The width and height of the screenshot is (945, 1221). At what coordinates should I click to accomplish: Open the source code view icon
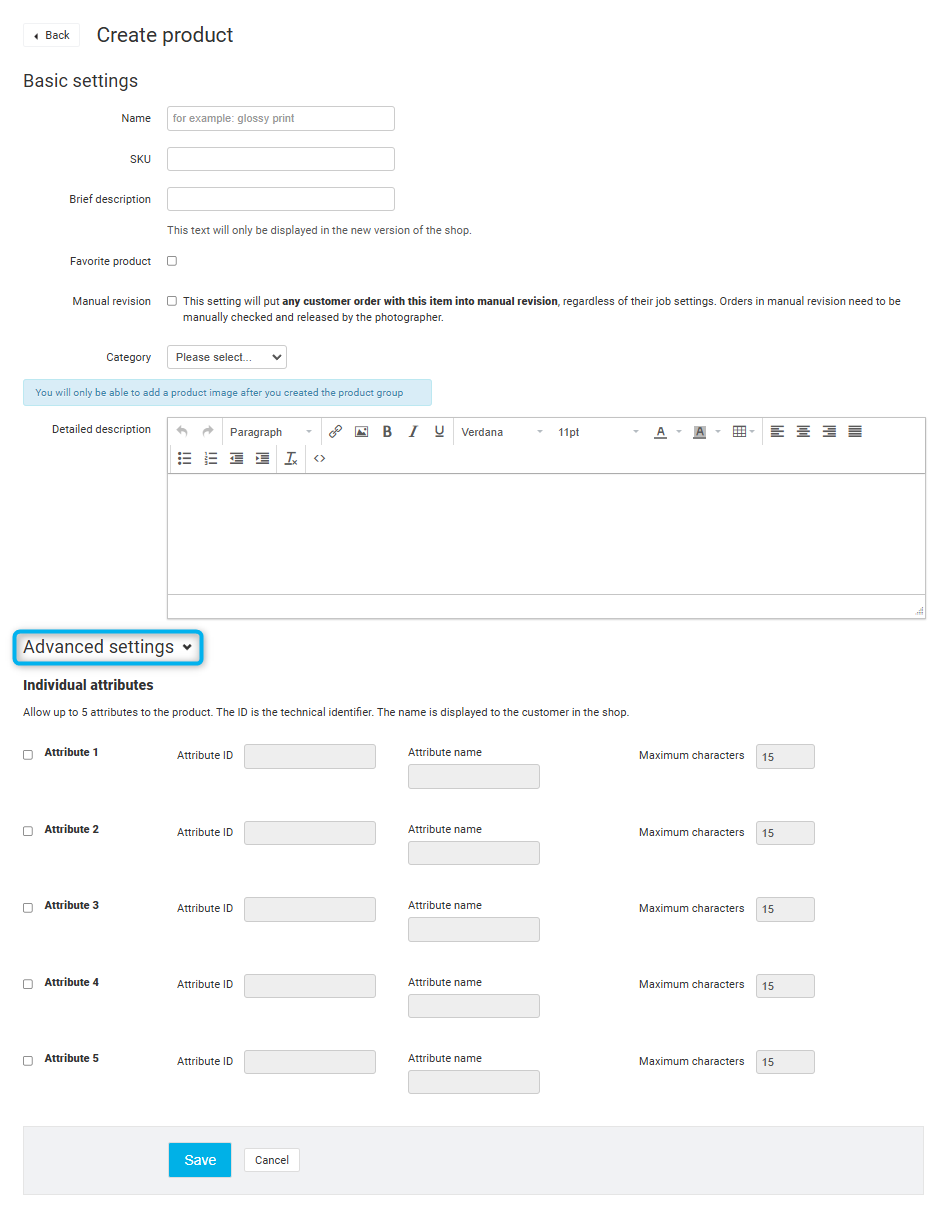(319, 458)
